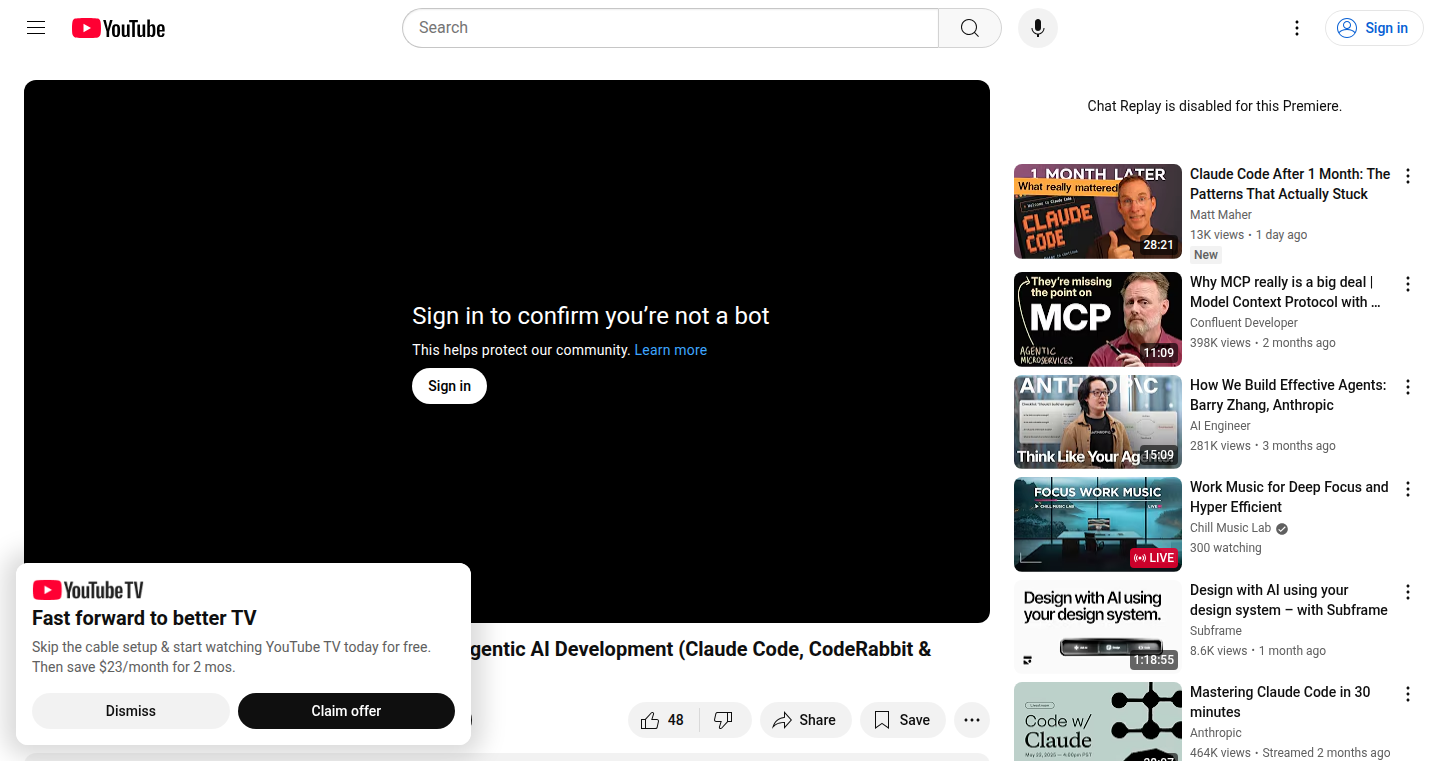This screenshot has width=1440, height=761.
Task: Open the hamburger guide menu
Action: pos(36,28)
